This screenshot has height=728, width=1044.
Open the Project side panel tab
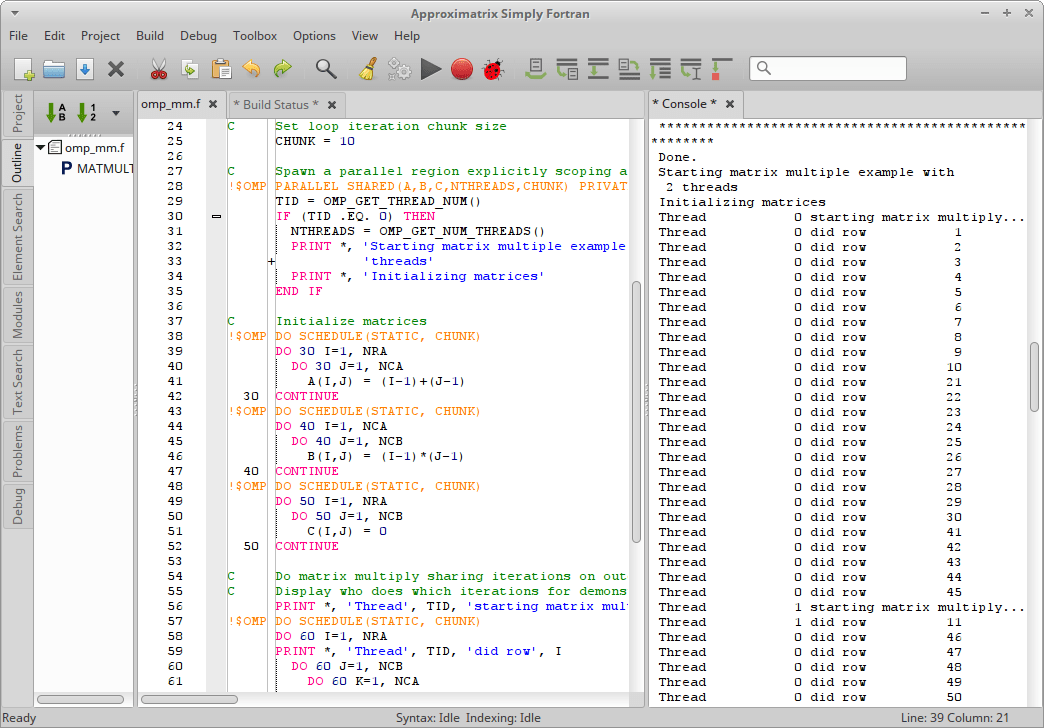[x=17, y=113]
